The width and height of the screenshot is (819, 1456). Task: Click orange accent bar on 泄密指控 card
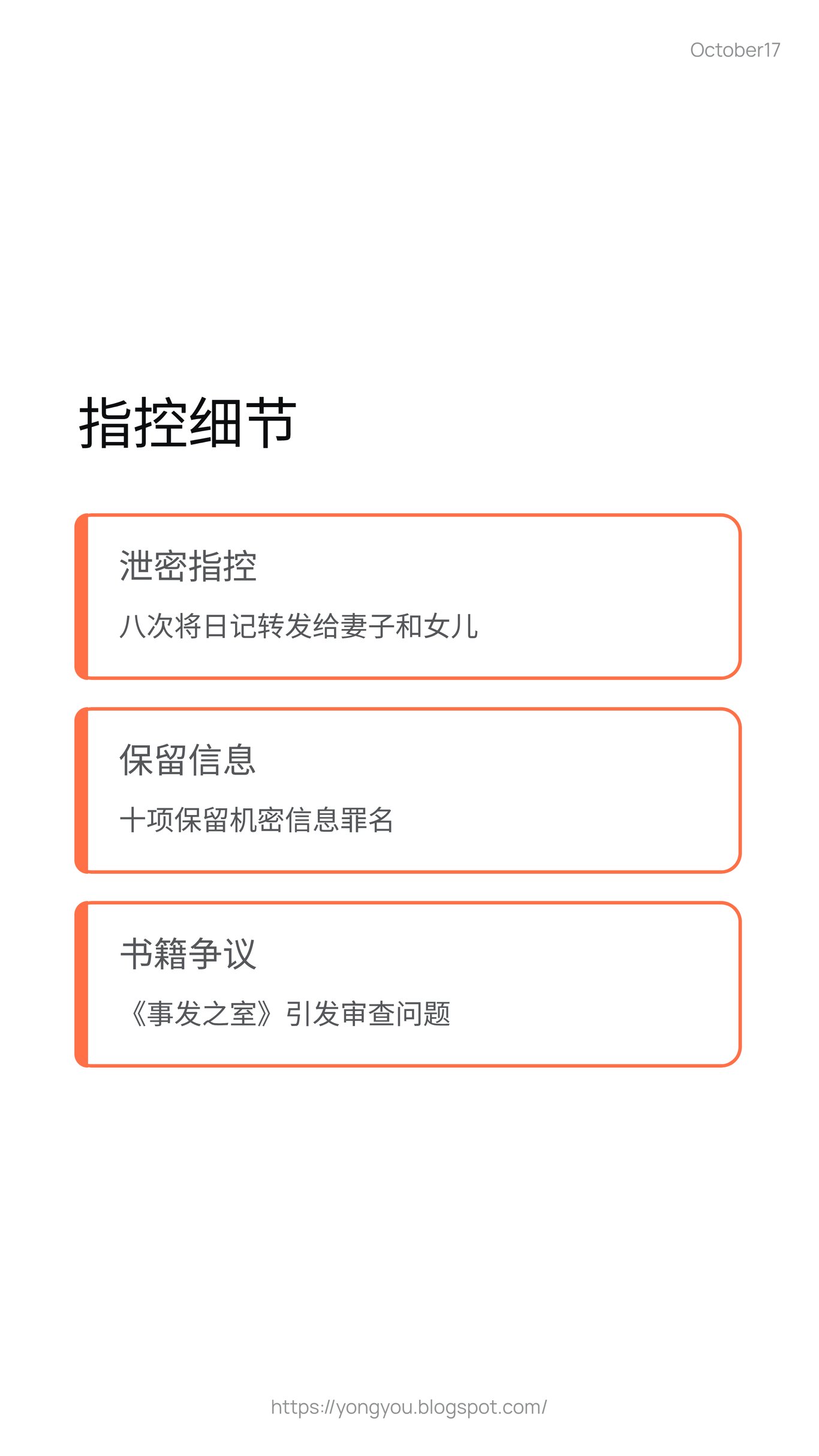click(82, 596)
